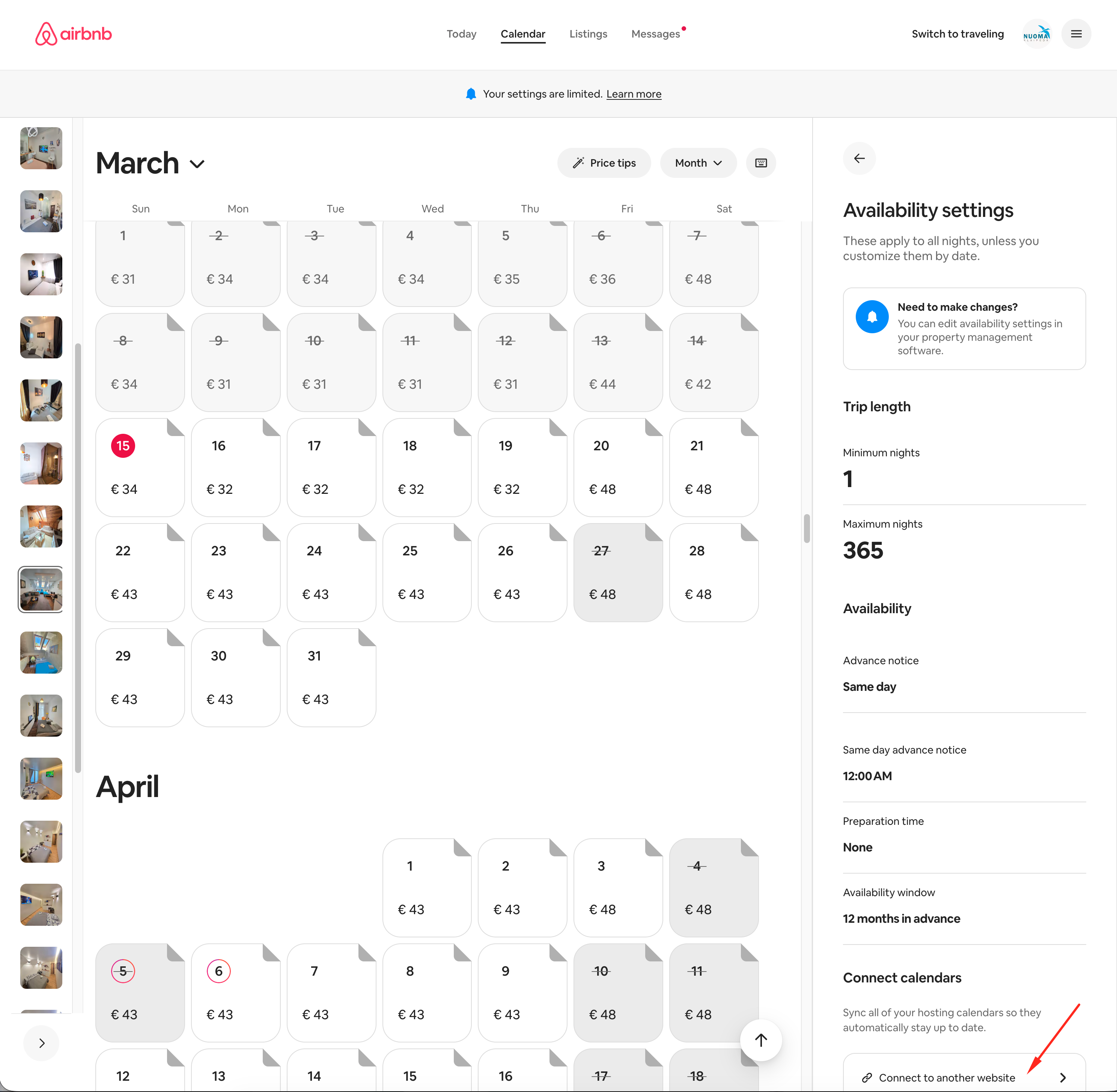Viewport: 1117px width, 1092px height.
Task: Open the hamburger main menu
Action: click(x=1076, y=34)
